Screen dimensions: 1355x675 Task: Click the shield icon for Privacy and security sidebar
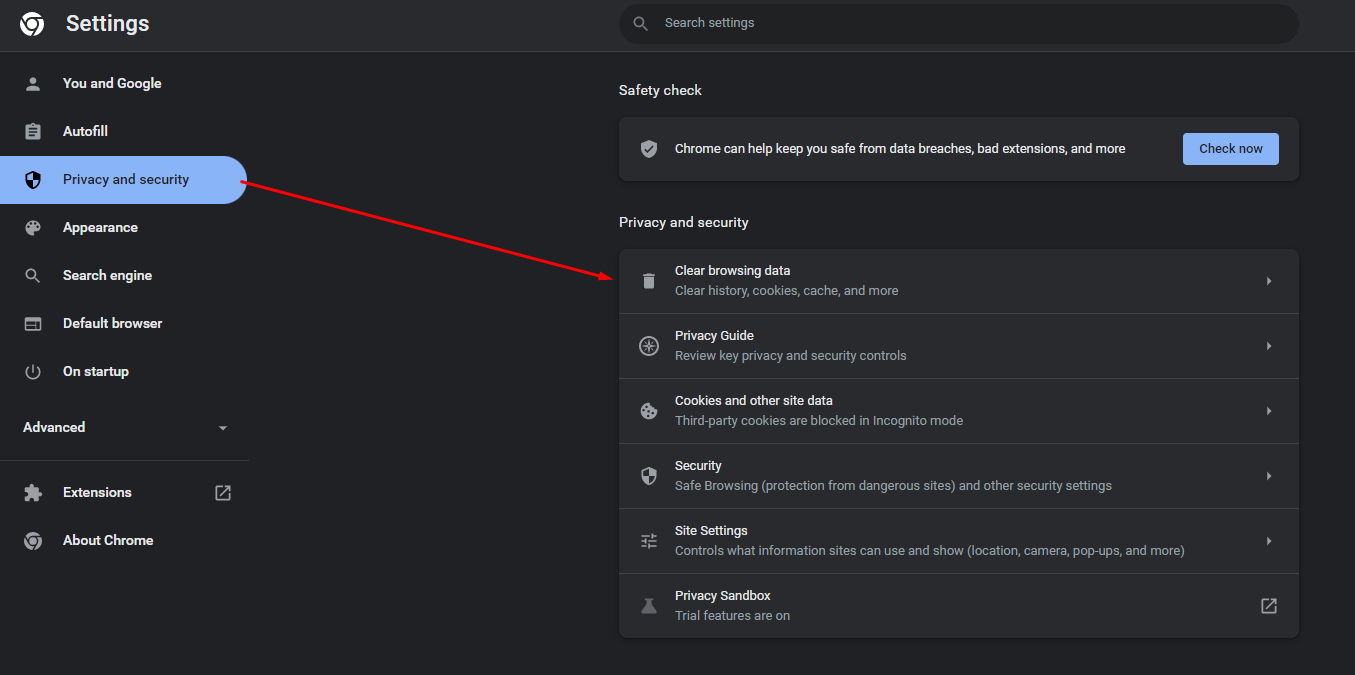tap(33, 180)
